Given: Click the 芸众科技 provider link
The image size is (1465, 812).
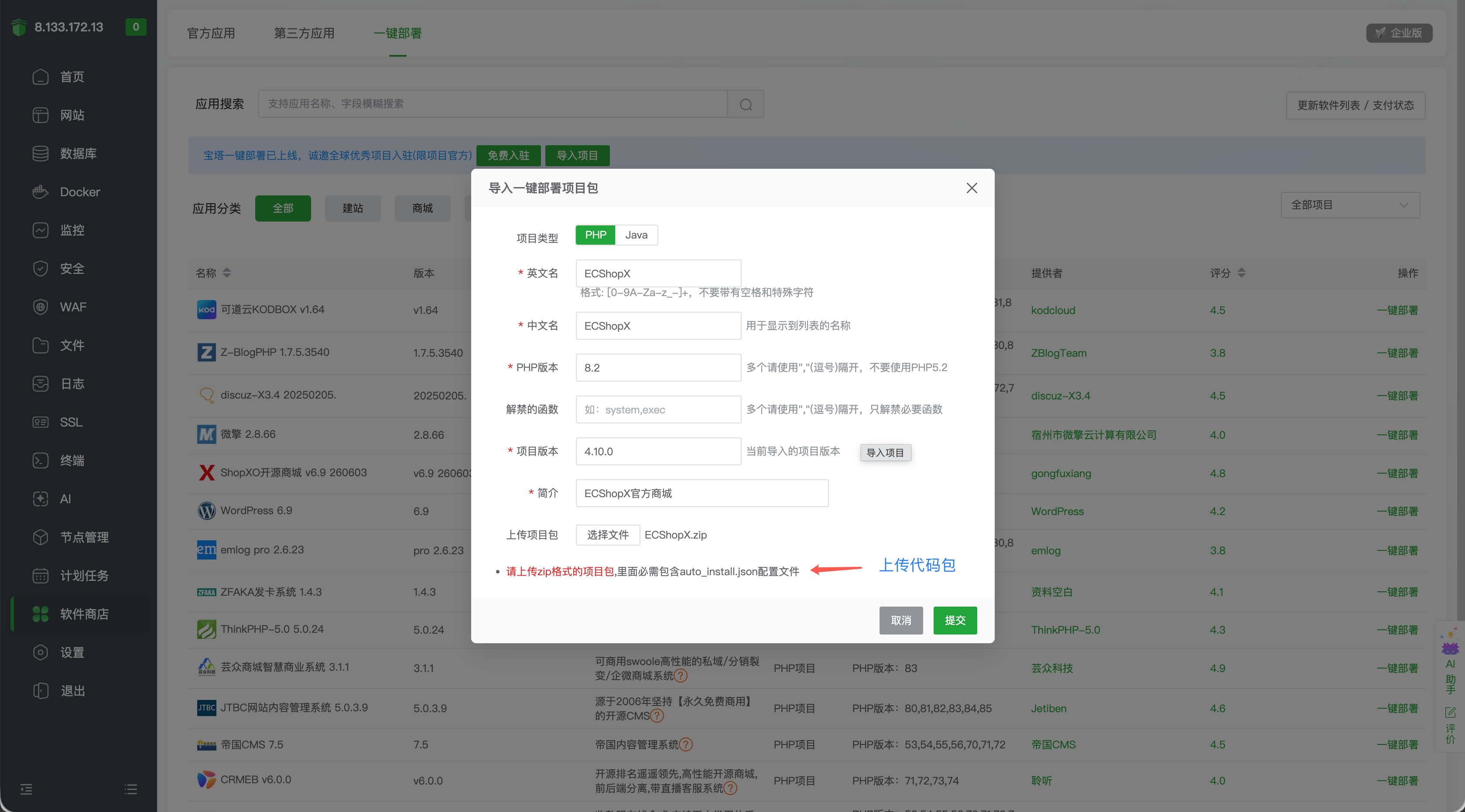Looking at the screenshot, I should tap(1052, 668).
